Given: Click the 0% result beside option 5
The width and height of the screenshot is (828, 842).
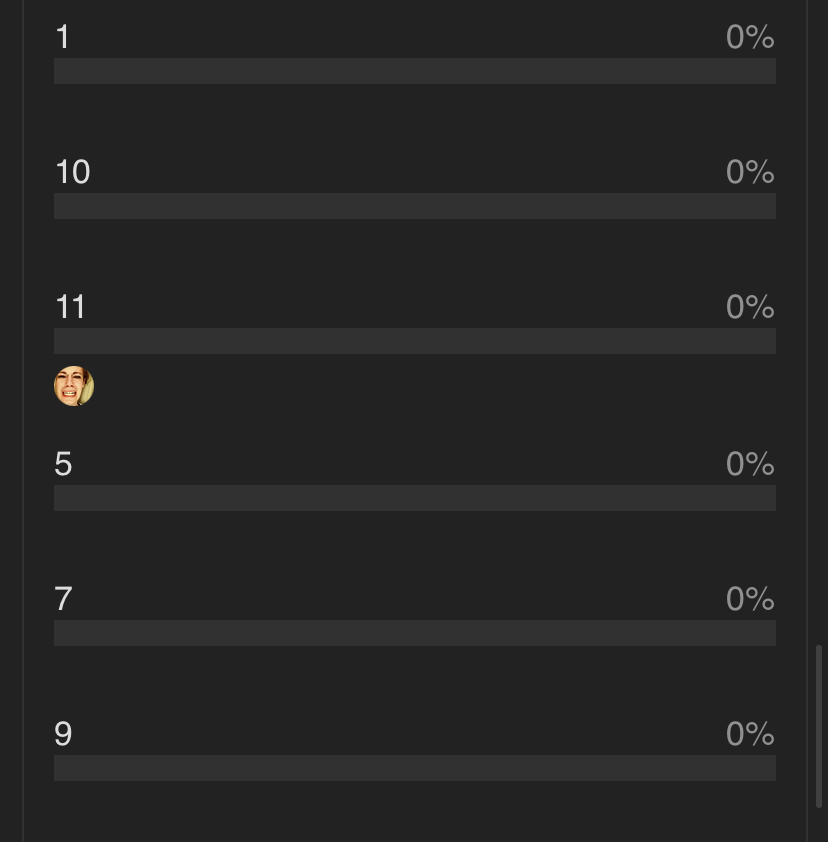Looking at the screenshot, I should pyautogui.click(x=750, y=463).
